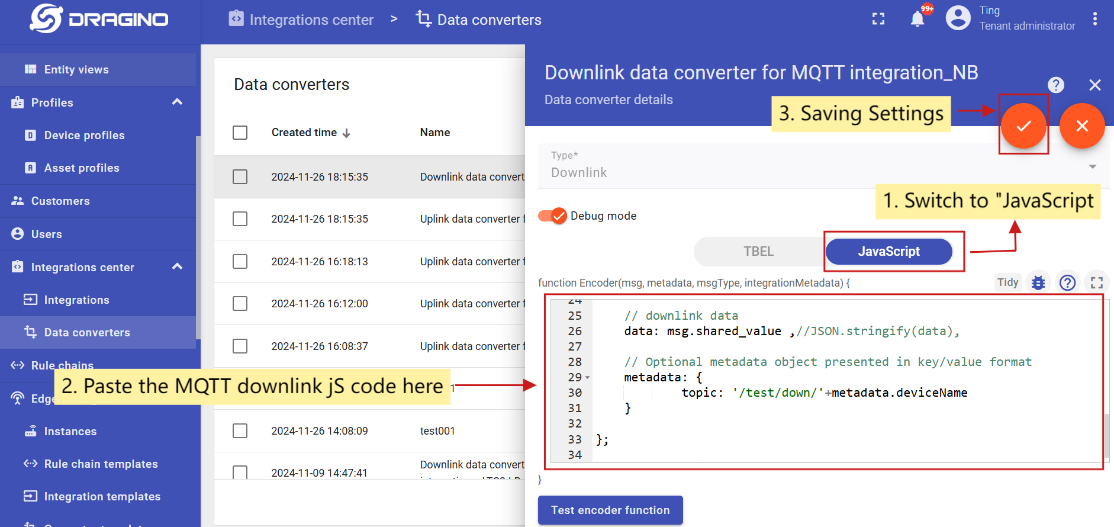Click the Entity views sidebar icon
1114x527 pixels.
coord(31,70)
